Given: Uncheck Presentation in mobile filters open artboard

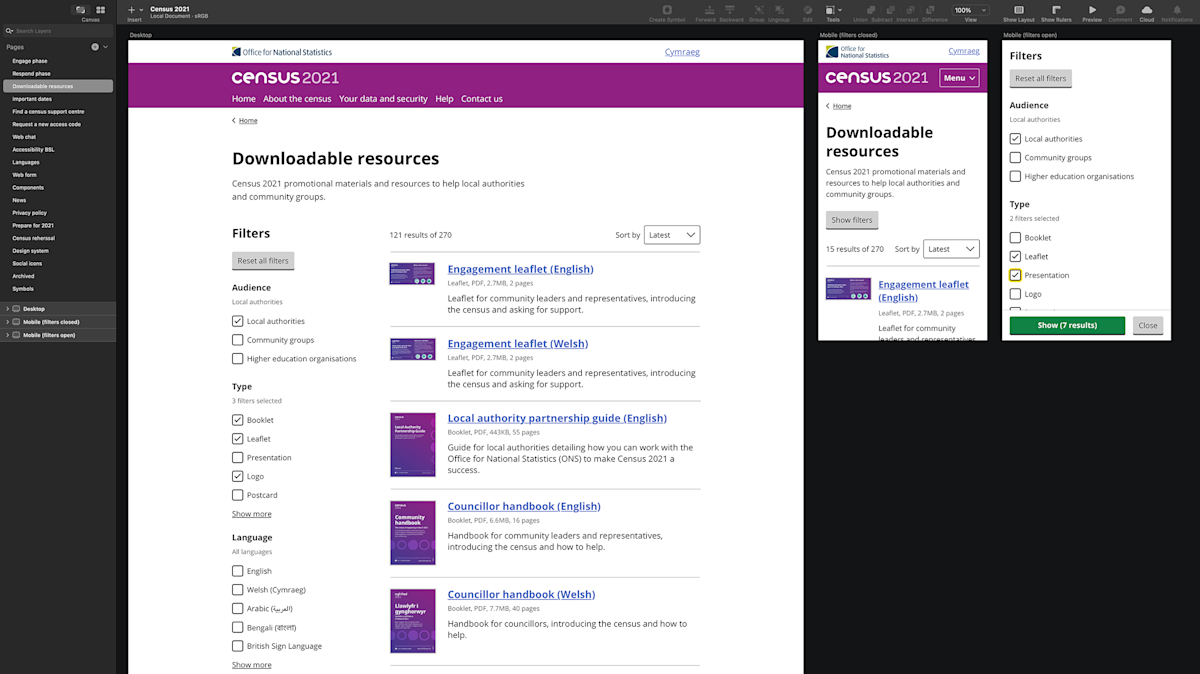Looking at the screenshot, I should [x=1015, y=275].
